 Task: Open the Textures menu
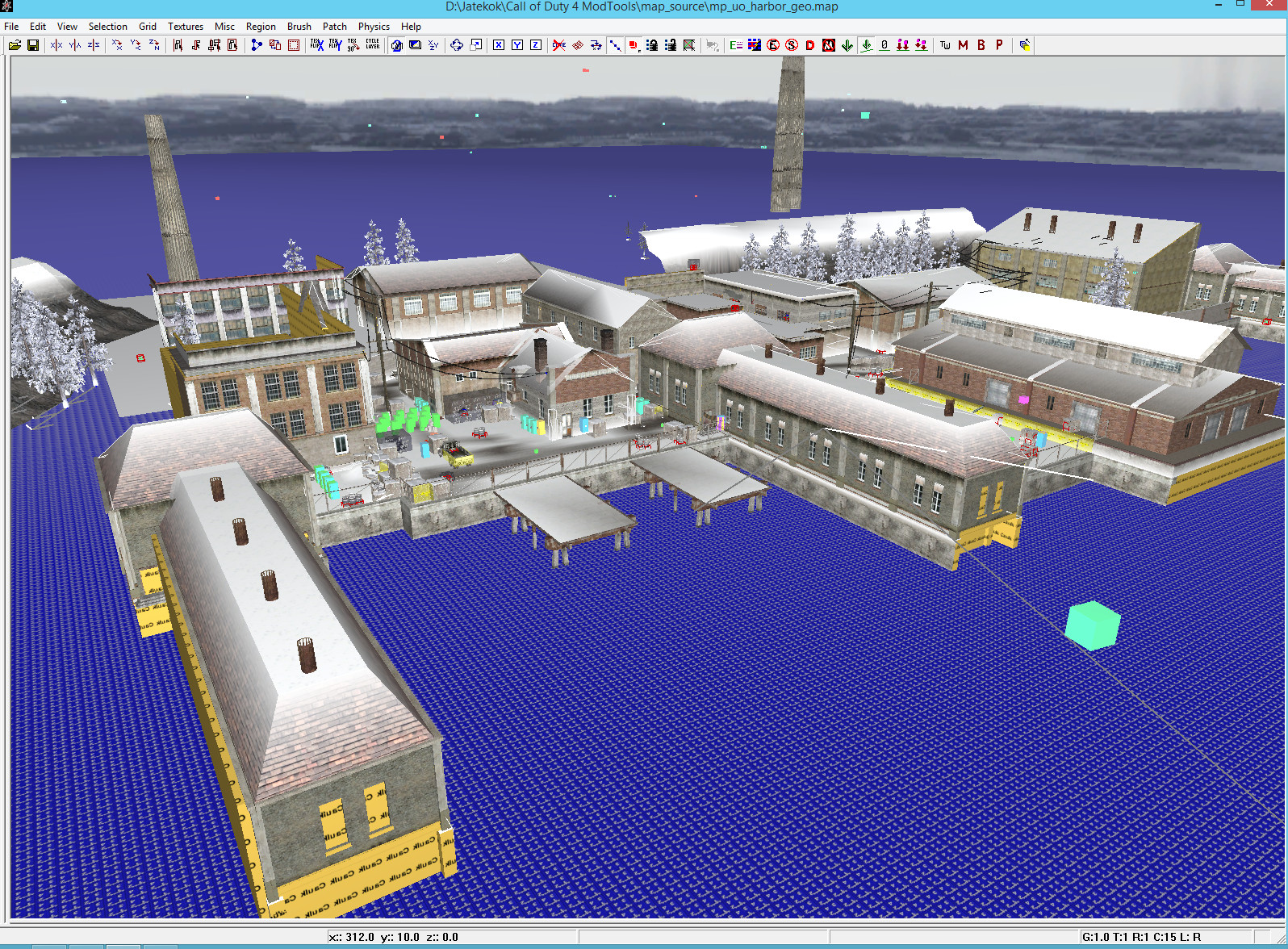[186, 27]
